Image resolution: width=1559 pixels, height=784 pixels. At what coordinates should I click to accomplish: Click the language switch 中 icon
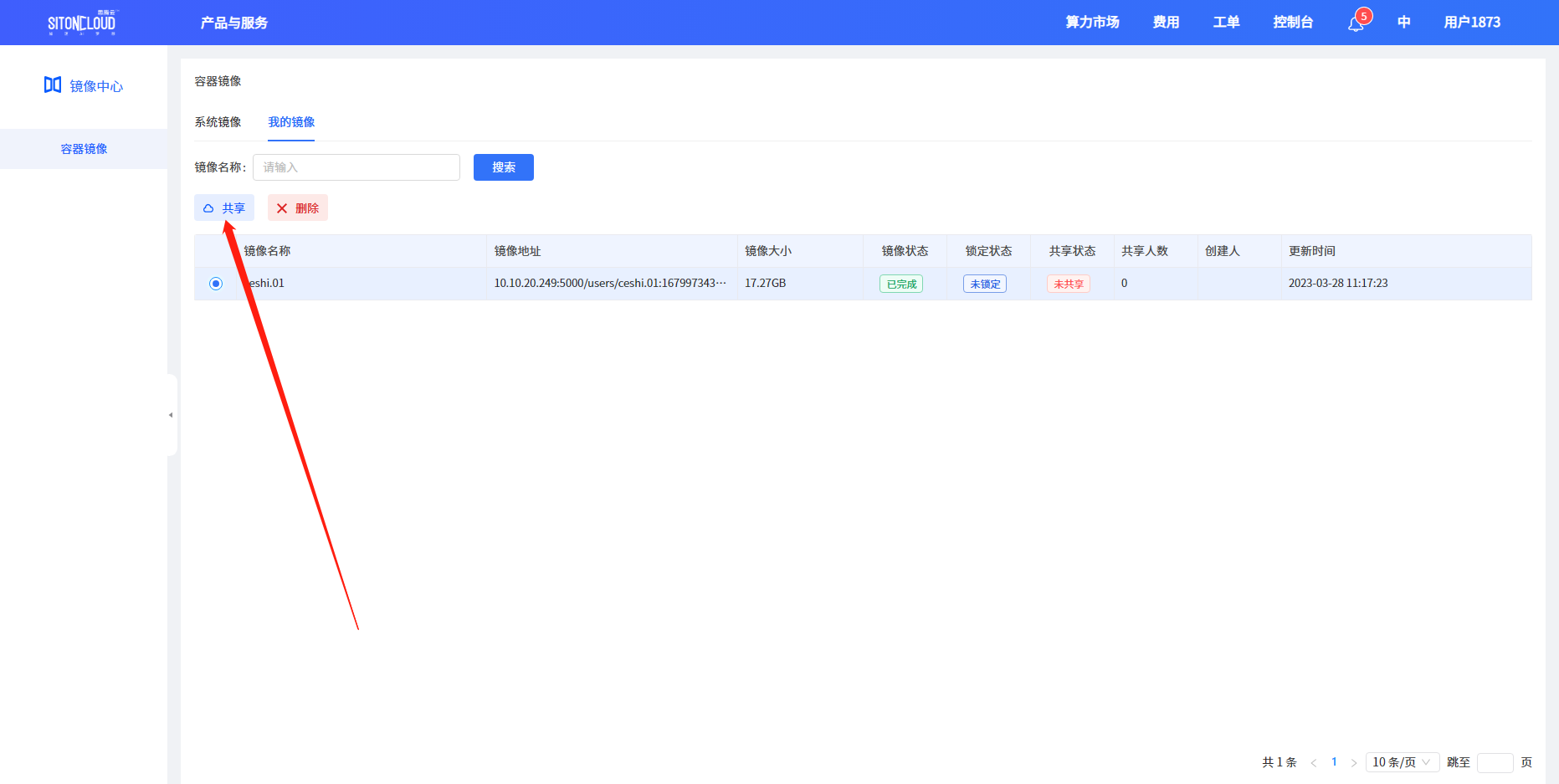[1403, 23]
